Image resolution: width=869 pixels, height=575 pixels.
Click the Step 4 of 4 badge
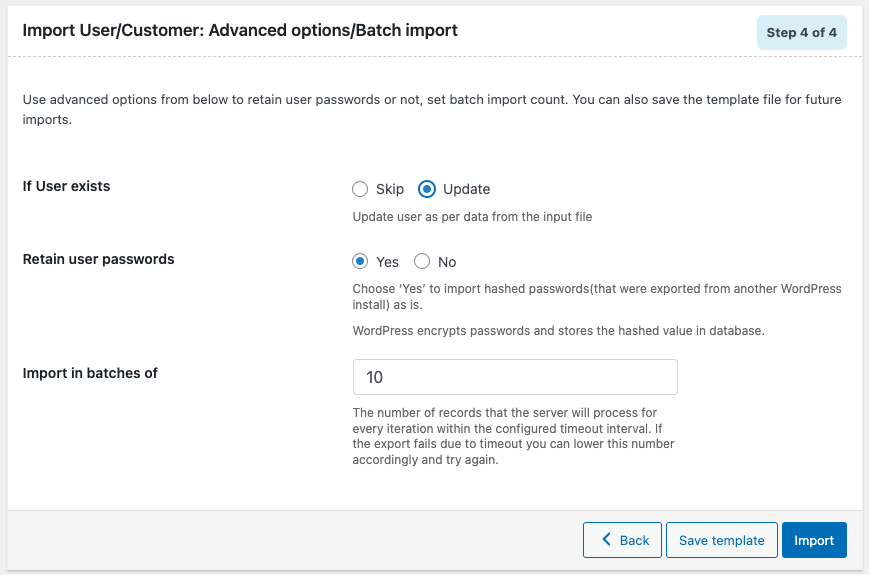[x=801, y=33]
